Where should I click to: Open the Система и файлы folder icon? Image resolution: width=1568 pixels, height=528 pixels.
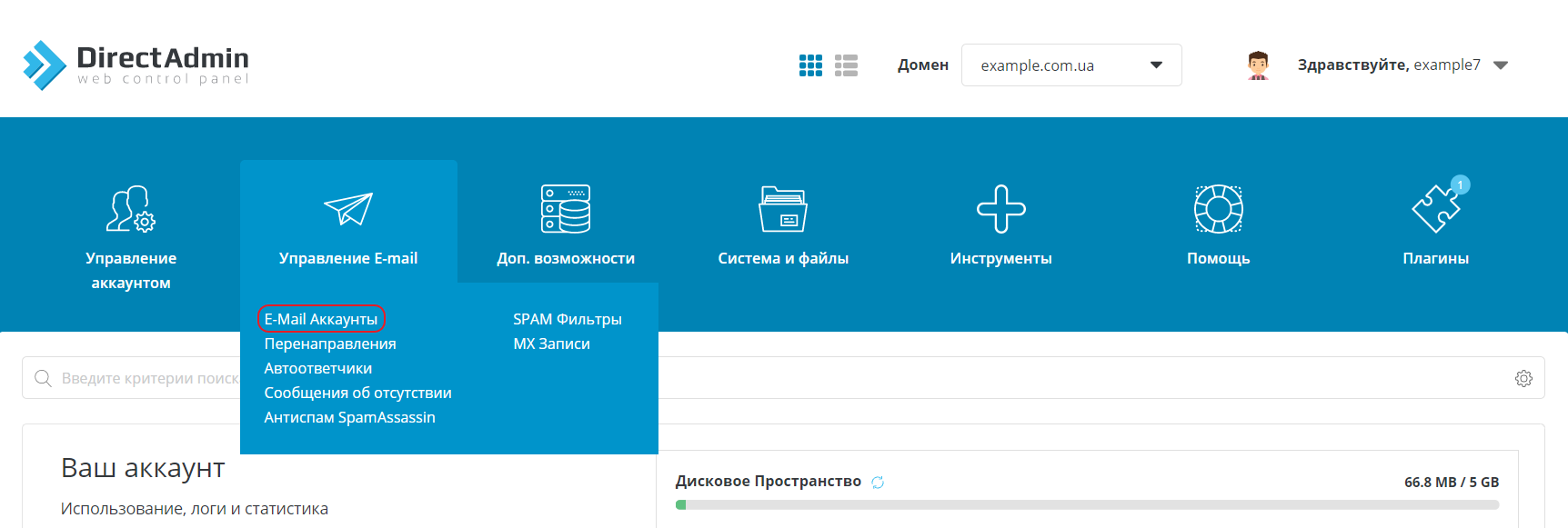pos(782,209)
